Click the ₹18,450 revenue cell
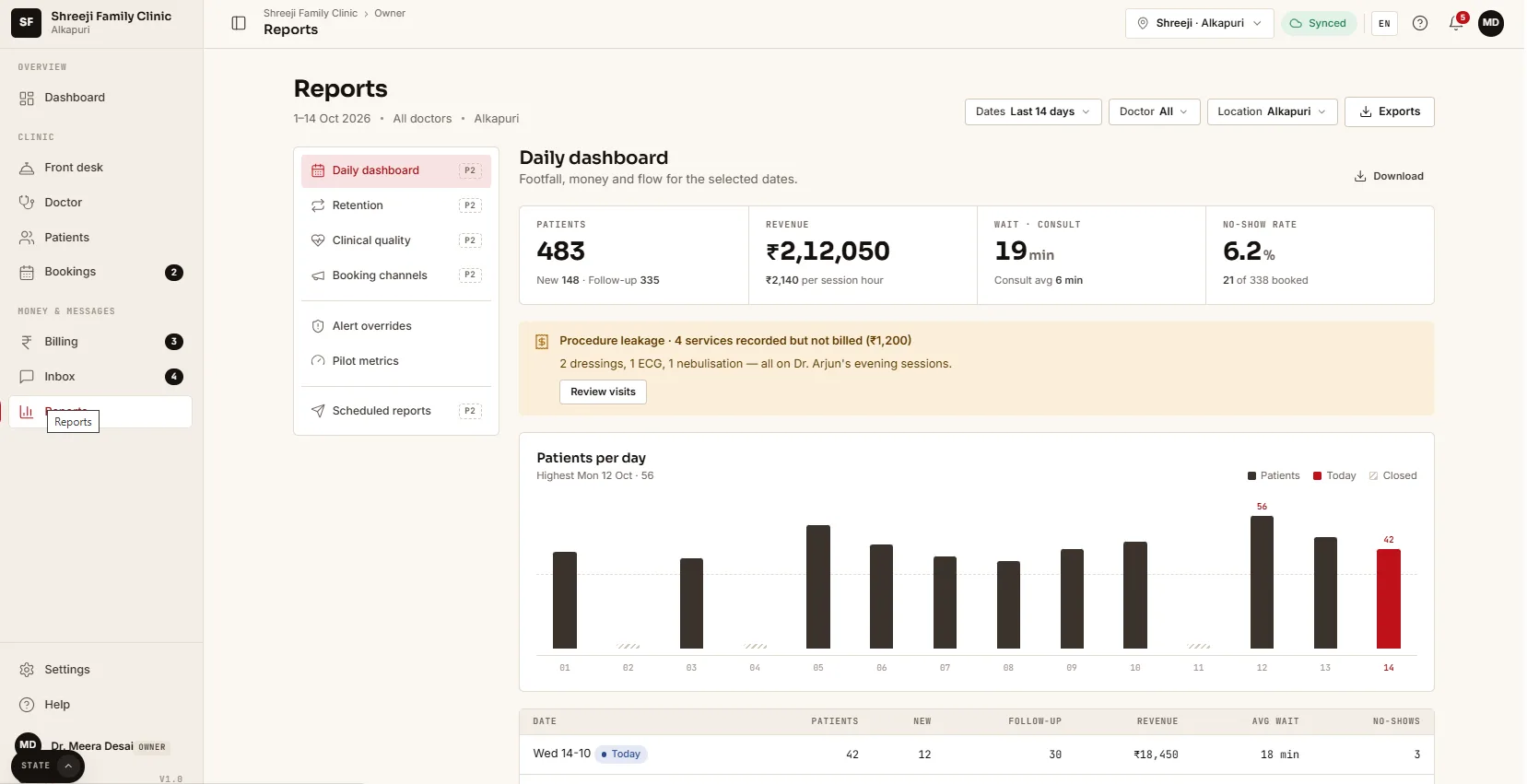The height and width of the screenshot is (784, 1527). (x=1156, y=755)
